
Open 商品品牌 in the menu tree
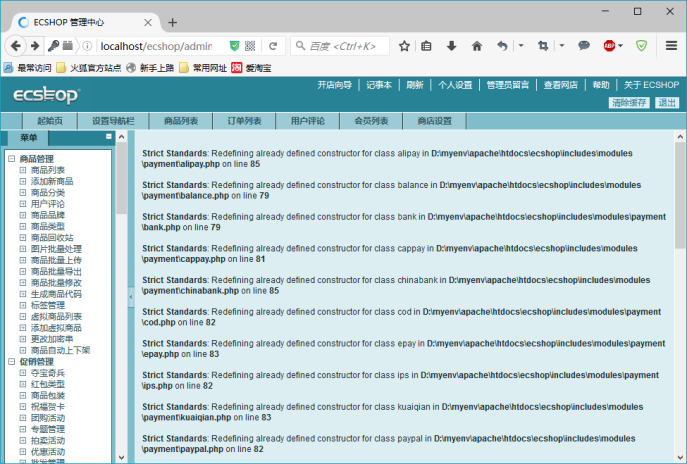(48, 215)
